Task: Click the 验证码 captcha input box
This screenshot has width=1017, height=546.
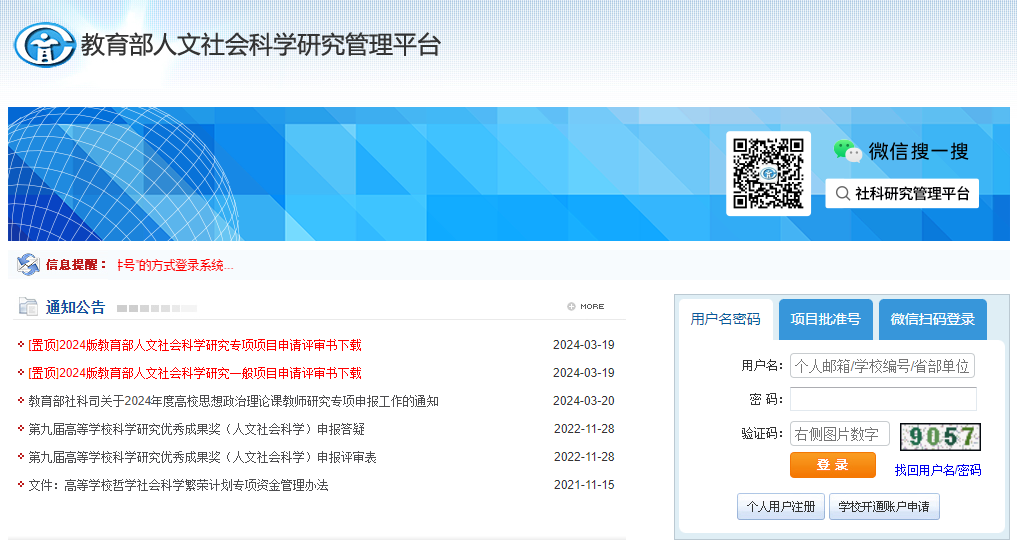Action: click(x=839, y=434)
